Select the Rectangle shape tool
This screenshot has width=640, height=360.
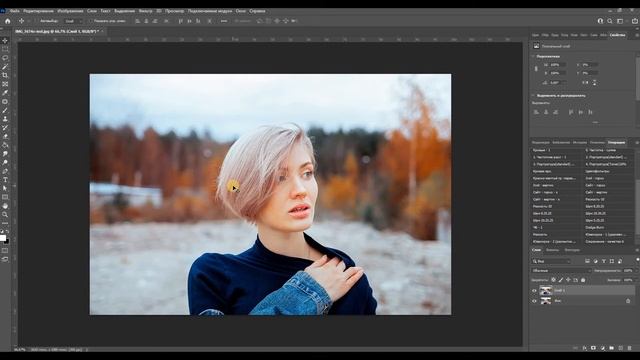pyautogui.click(x=5, y=197)
